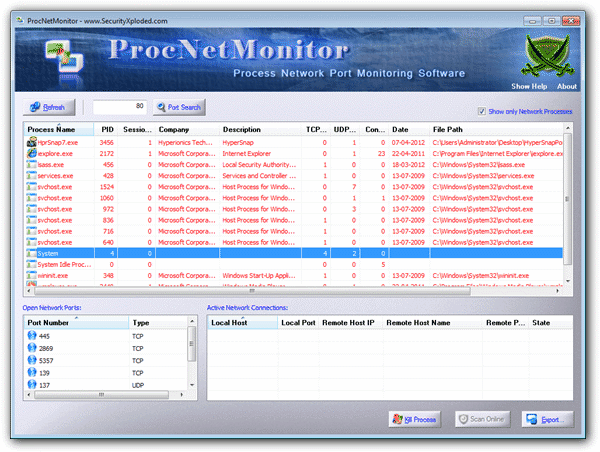Click icon of svchost.exe PID 716
This screenshot has width=600, height=452.
(32, 231)
